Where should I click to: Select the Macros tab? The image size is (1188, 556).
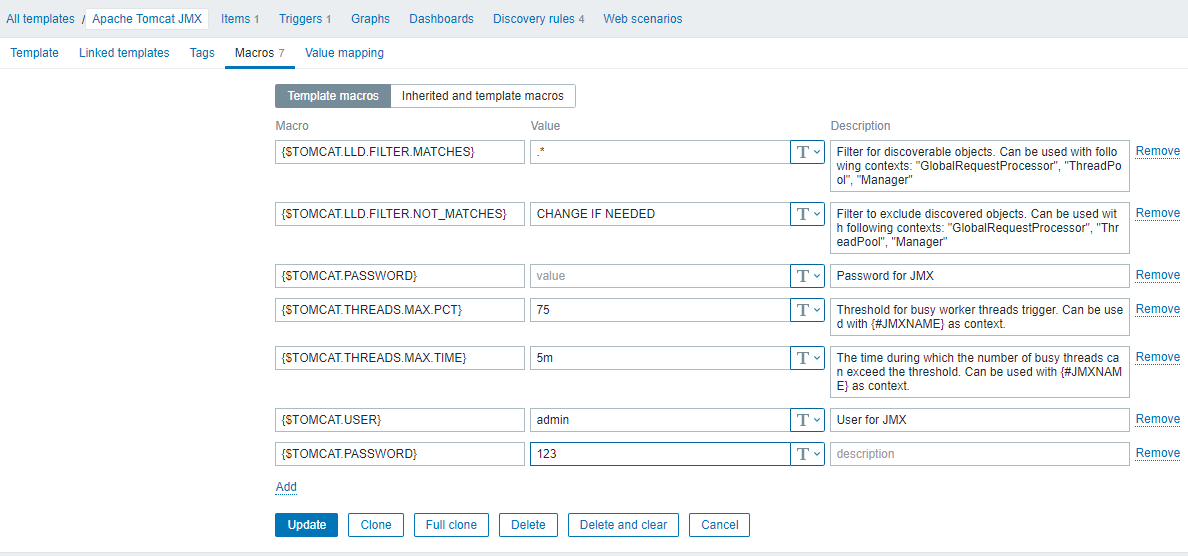[259, 53]
